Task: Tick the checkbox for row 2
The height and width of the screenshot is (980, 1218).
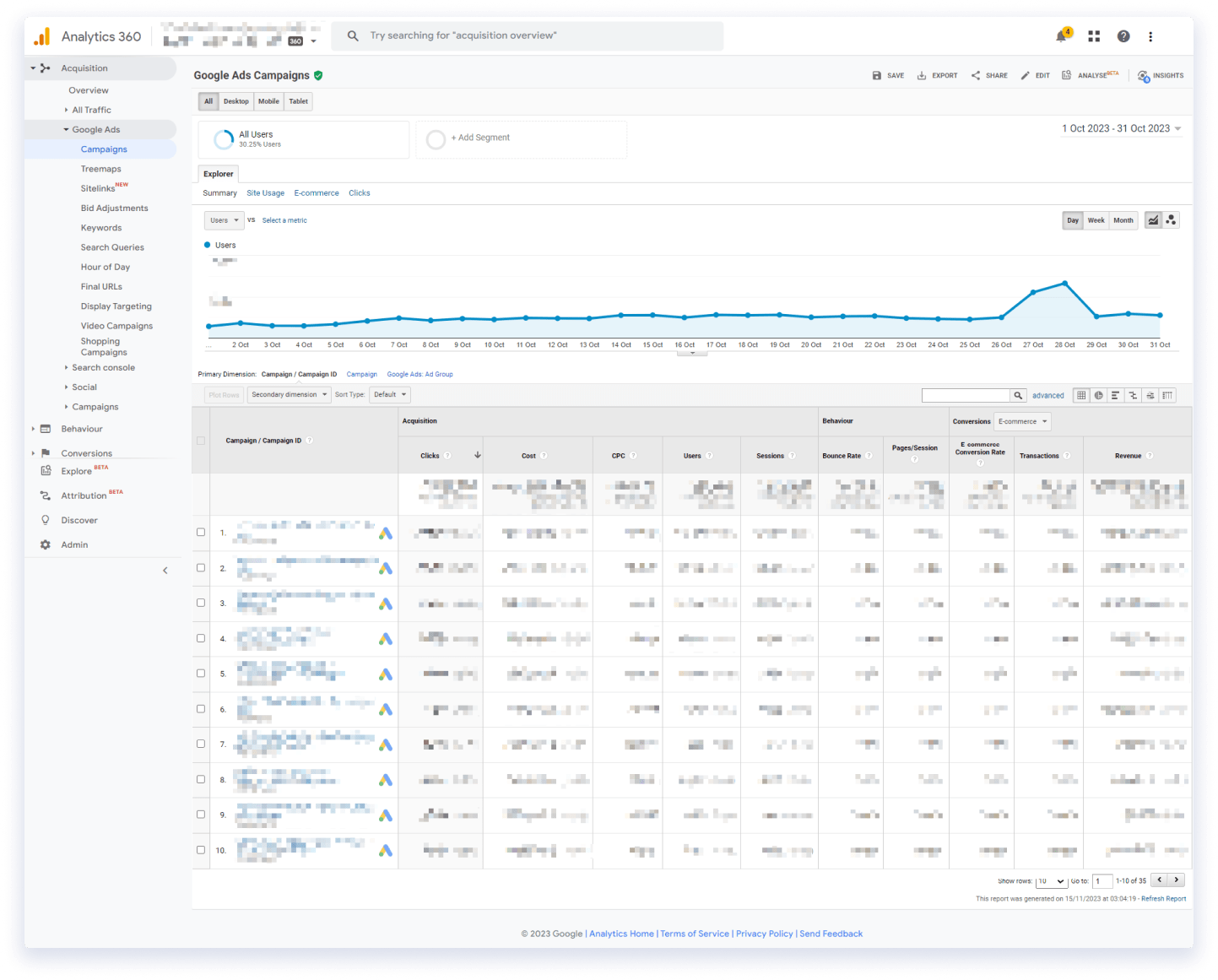Action: [x=201, y=567]
